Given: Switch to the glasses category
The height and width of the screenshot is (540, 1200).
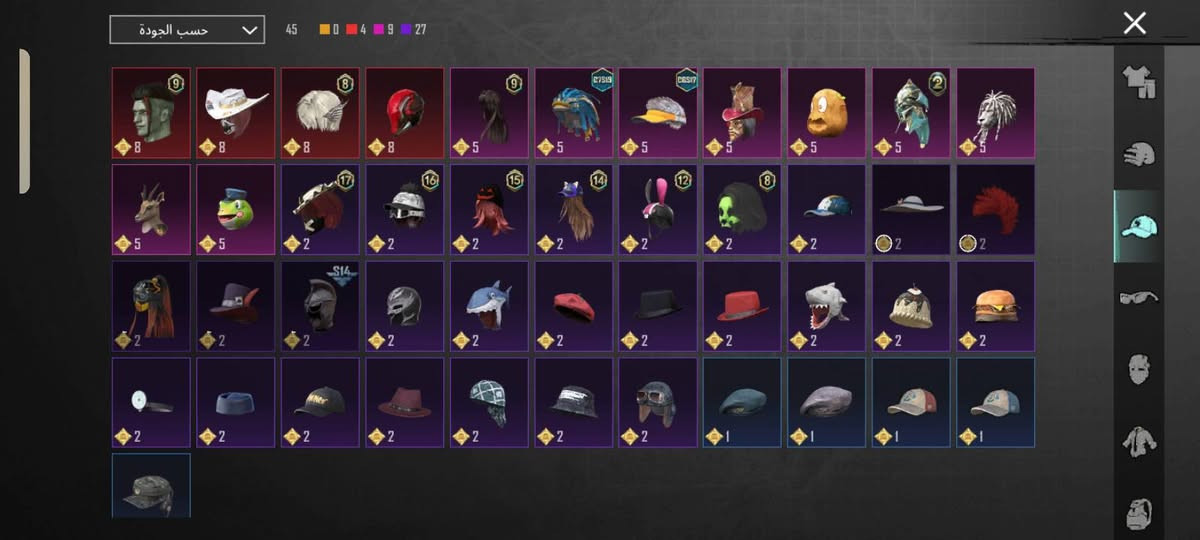Looking at the screenshot, I should pyautogui.click(x=1138, y=297).
